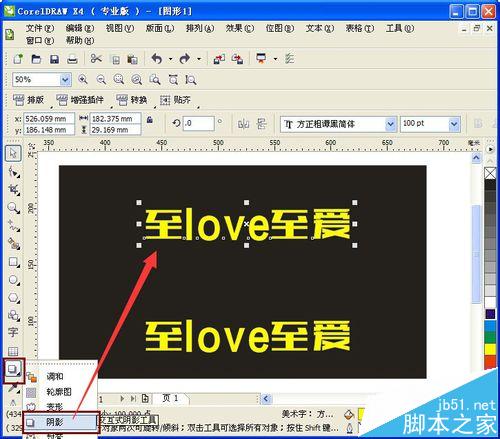Pick the yellow palette swatch

coord(490,349)
